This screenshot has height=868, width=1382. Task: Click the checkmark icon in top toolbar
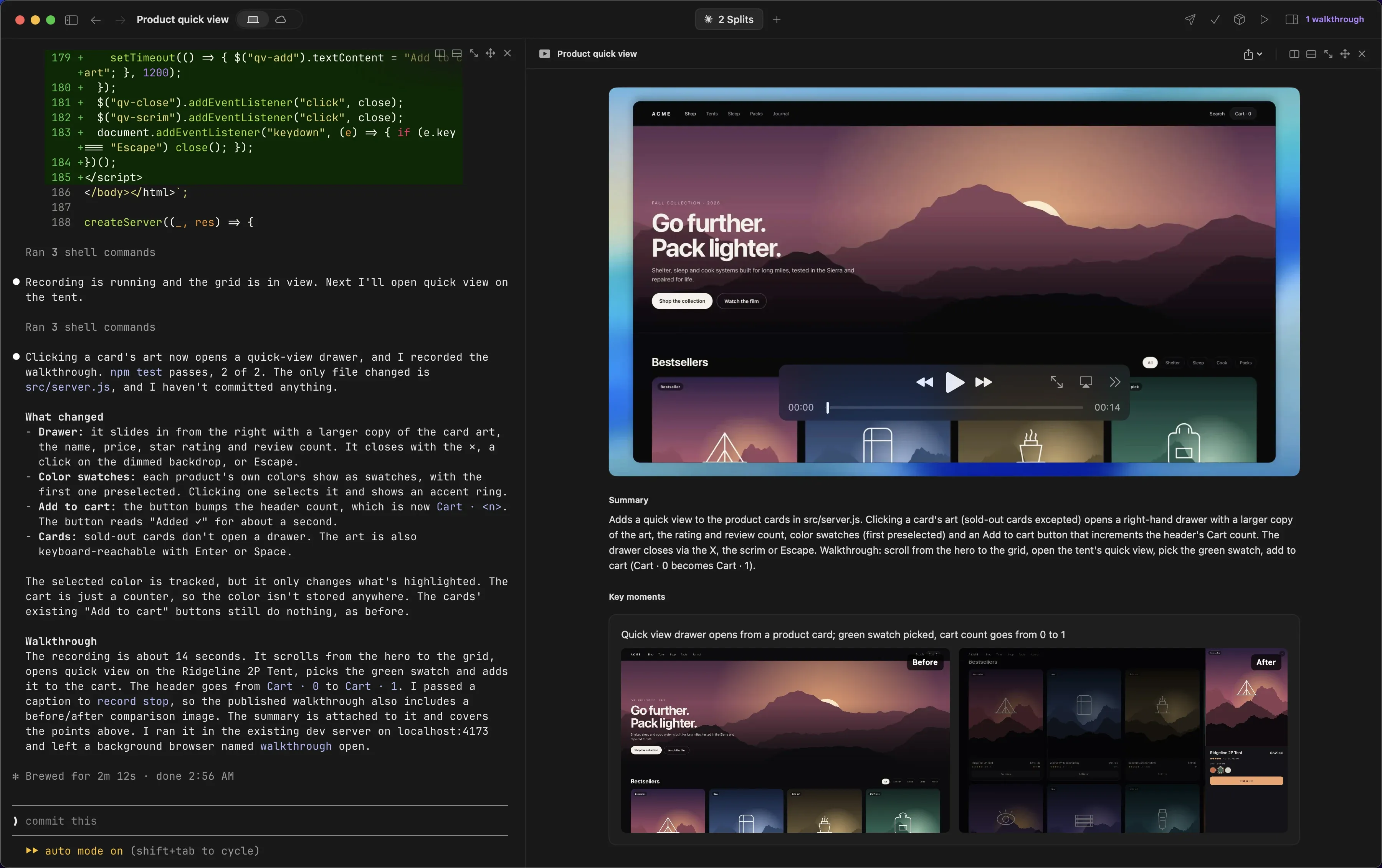click(x=1215, y=20)
